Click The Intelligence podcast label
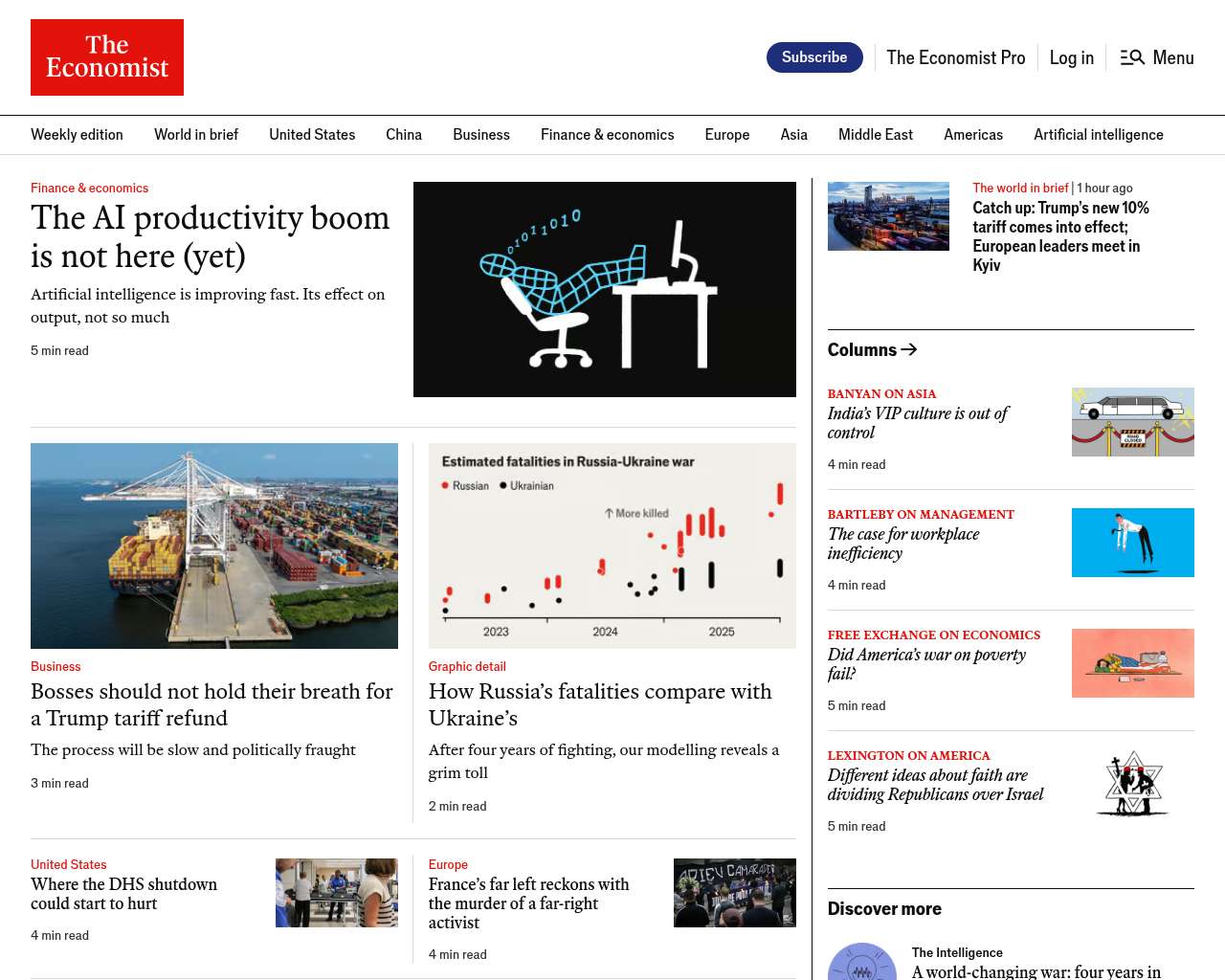The image size is (1225, 980). click(x=957, y=953)
